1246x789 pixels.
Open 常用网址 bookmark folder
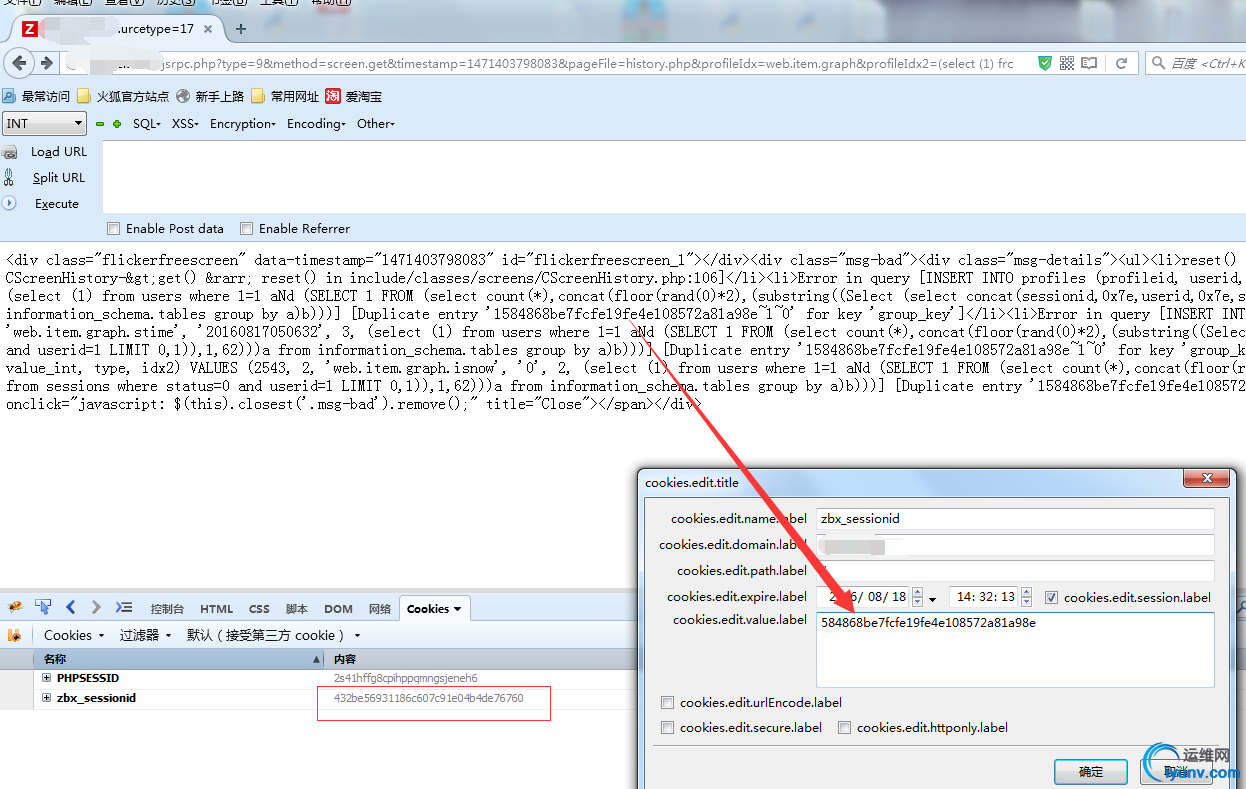(285, 96)
